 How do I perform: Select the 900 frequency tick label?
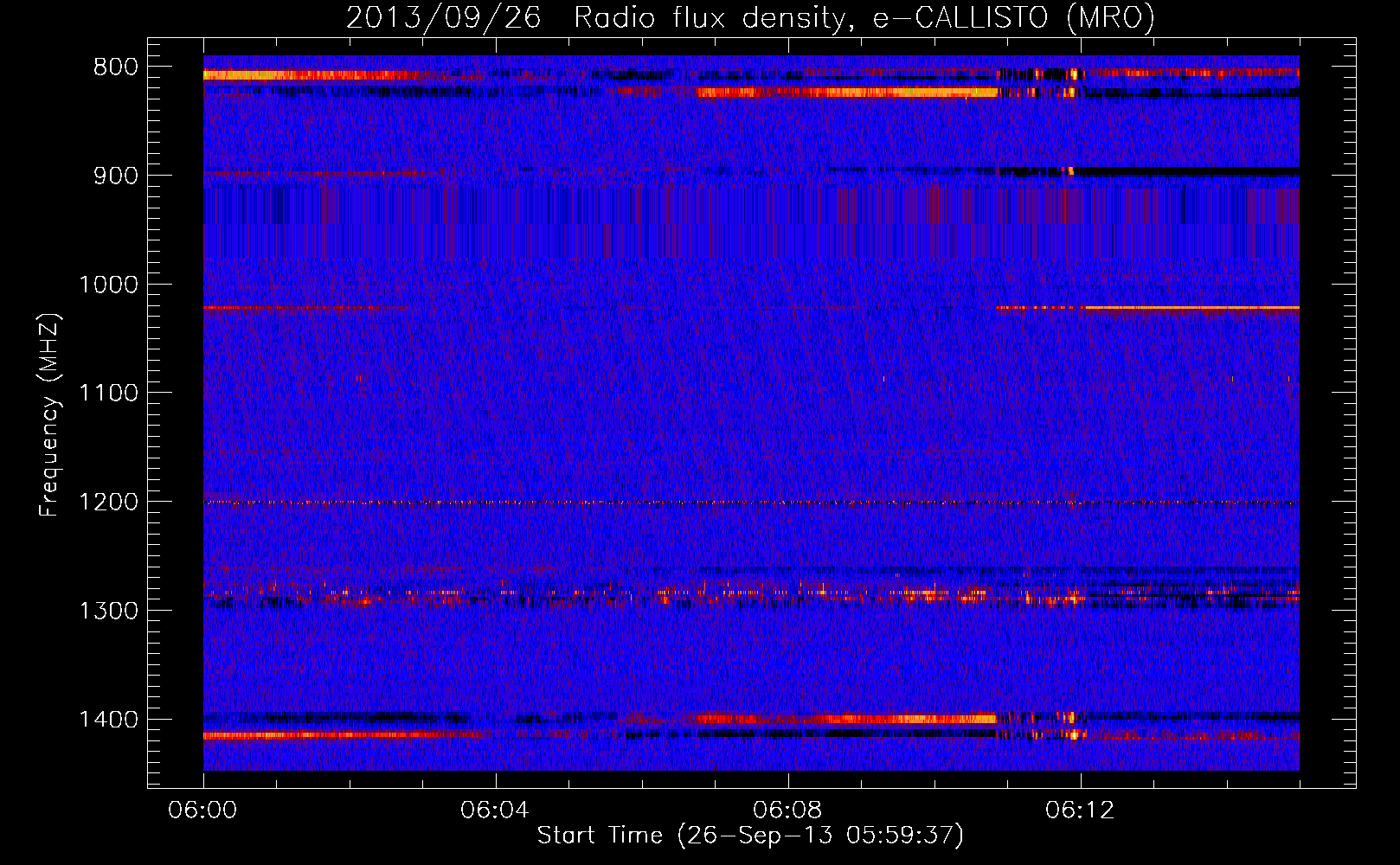pyautogui.click(x=116, y=176)
